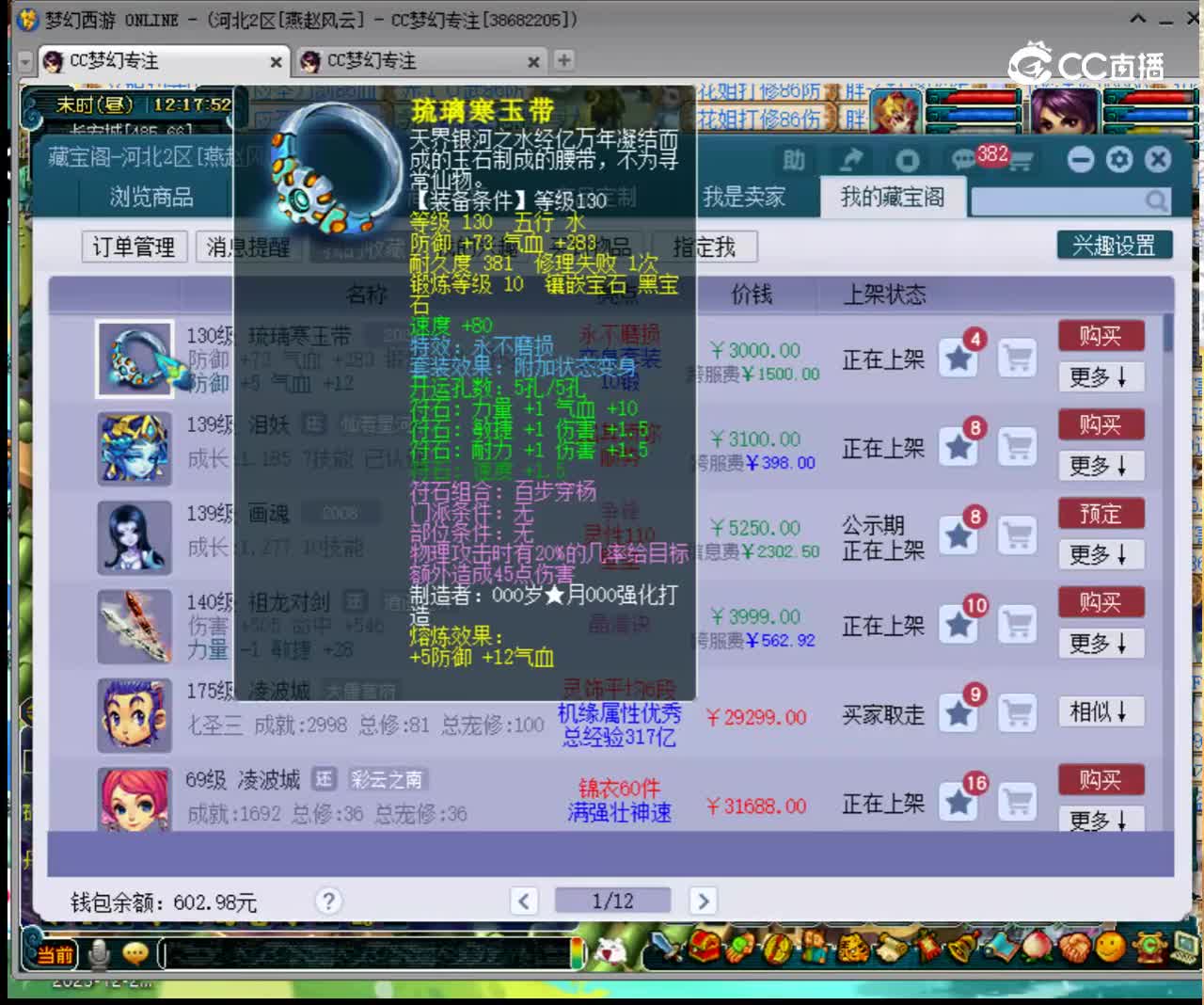
Task: Add 画魂 to cart with cart icon
Action: click(1017, 535)
